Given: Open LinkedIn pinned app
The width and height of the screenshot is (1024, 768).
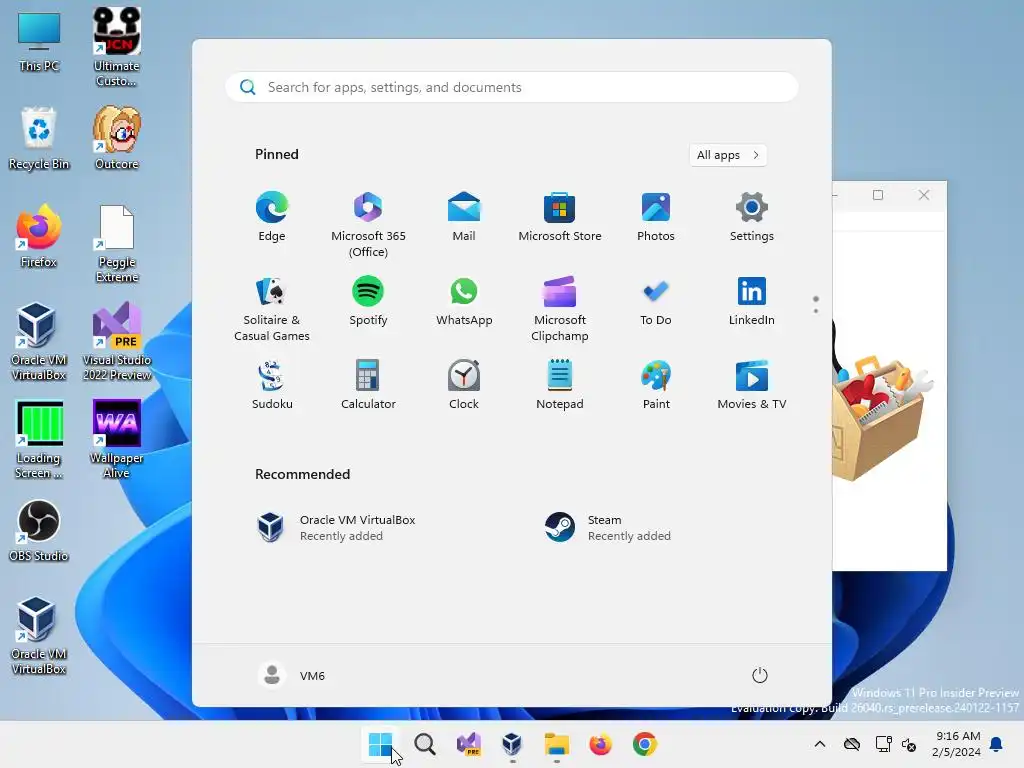Looking at the screenshot, I should [x=752, y=302].
